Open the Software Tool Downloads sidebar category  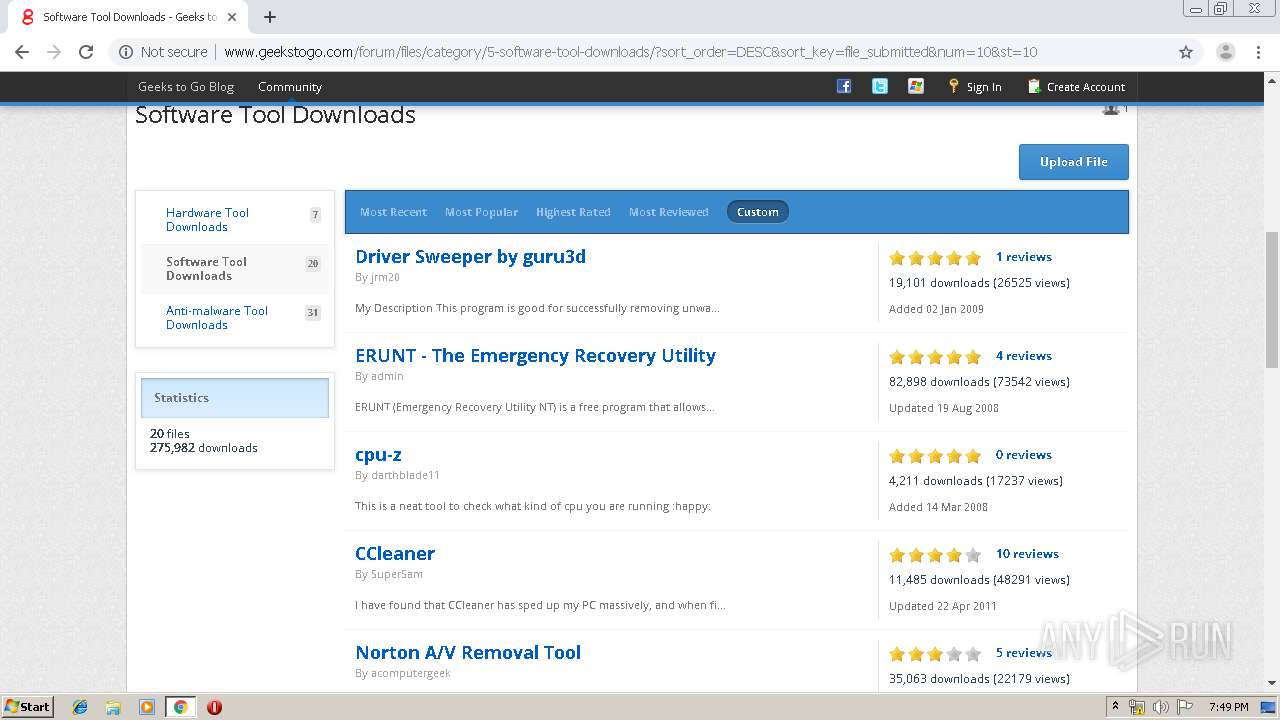[x=206, y=269]
